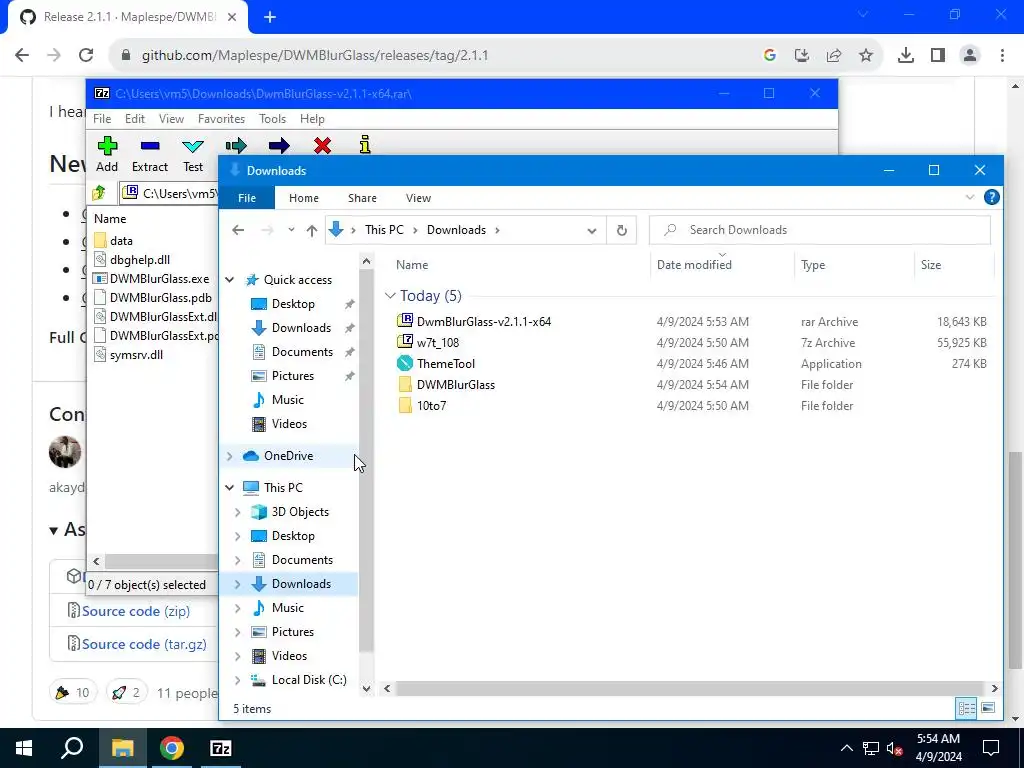Viewport: 1024px width, 768px height.
Task: Open the Explorer Help question mark icon
Action: click(x=991, y=197)
